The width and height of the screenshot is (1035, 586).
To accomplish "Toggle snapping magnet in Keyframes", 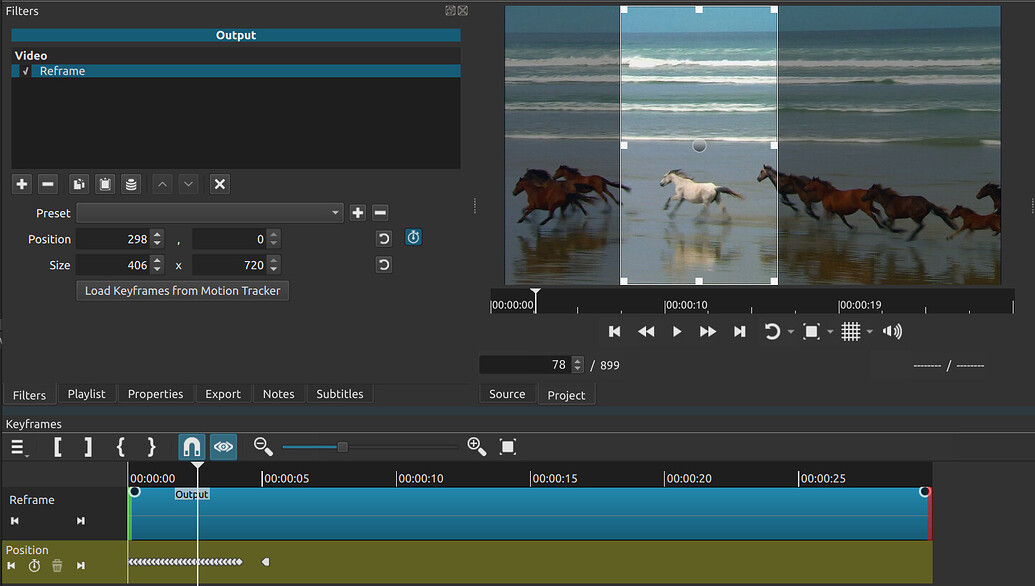I will click(x=191, y=447).
